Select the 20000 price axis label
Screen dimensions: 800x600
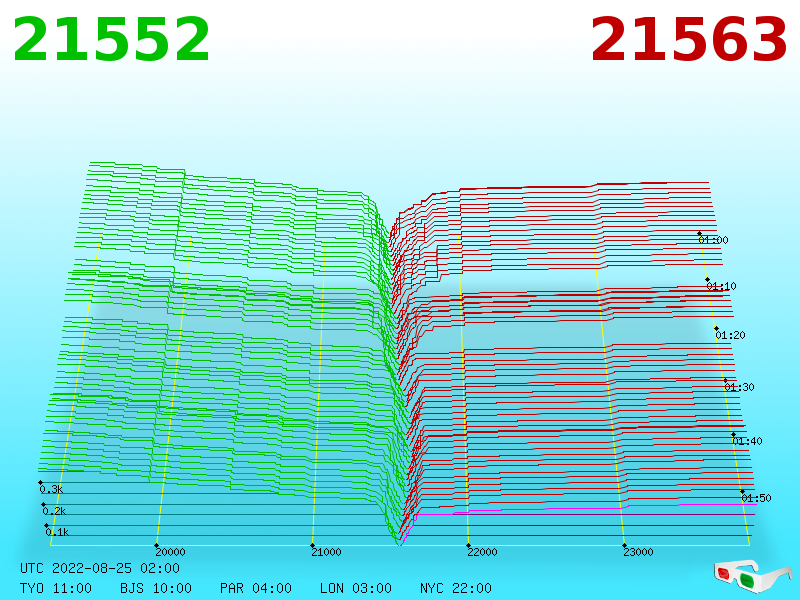click(170, 552)
